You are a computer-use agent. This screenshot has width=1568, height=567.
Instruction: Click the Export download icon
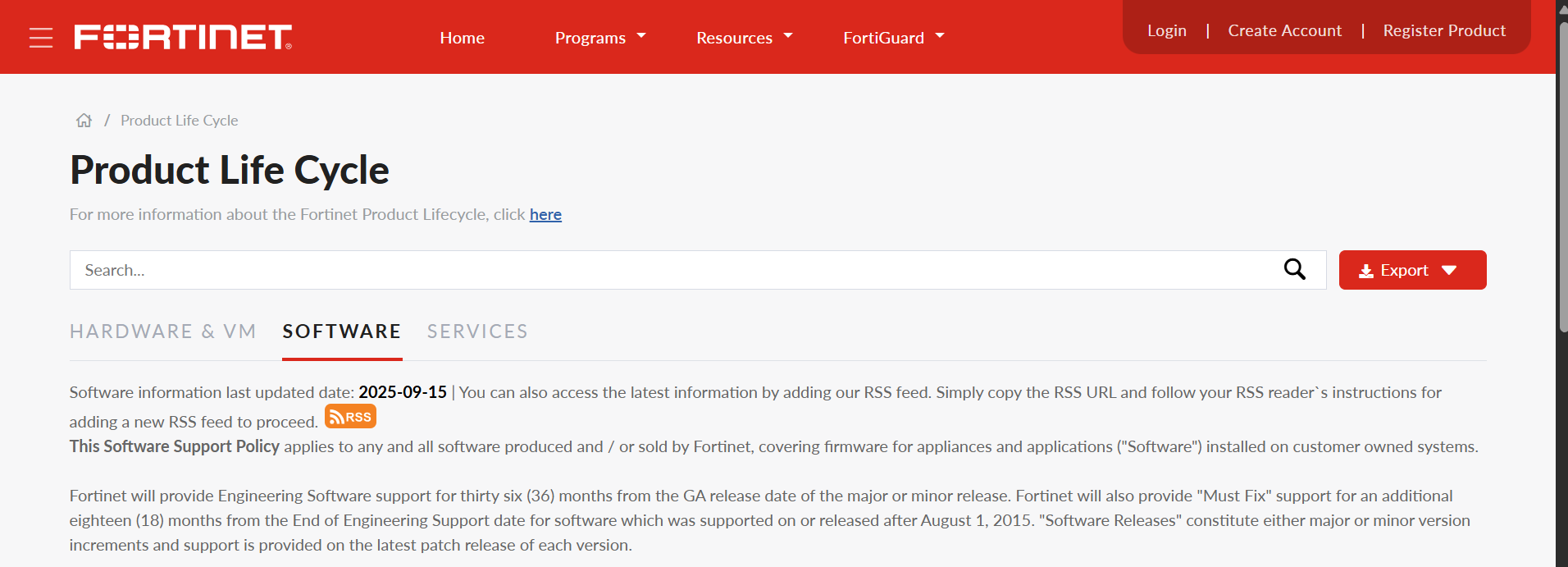coord(1366,271)
